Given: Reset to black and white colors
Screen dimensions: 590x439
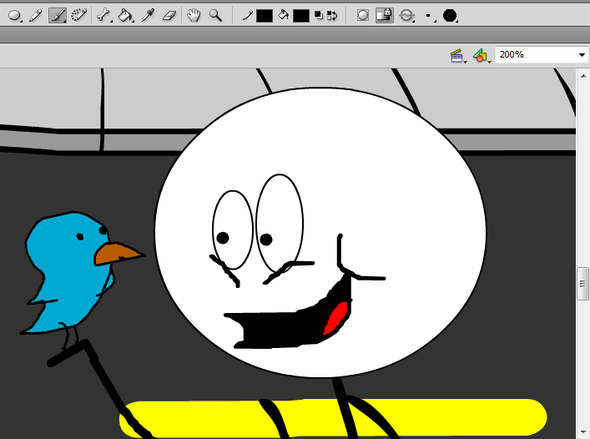Looking at the screenshot, I should coord(319,16).
